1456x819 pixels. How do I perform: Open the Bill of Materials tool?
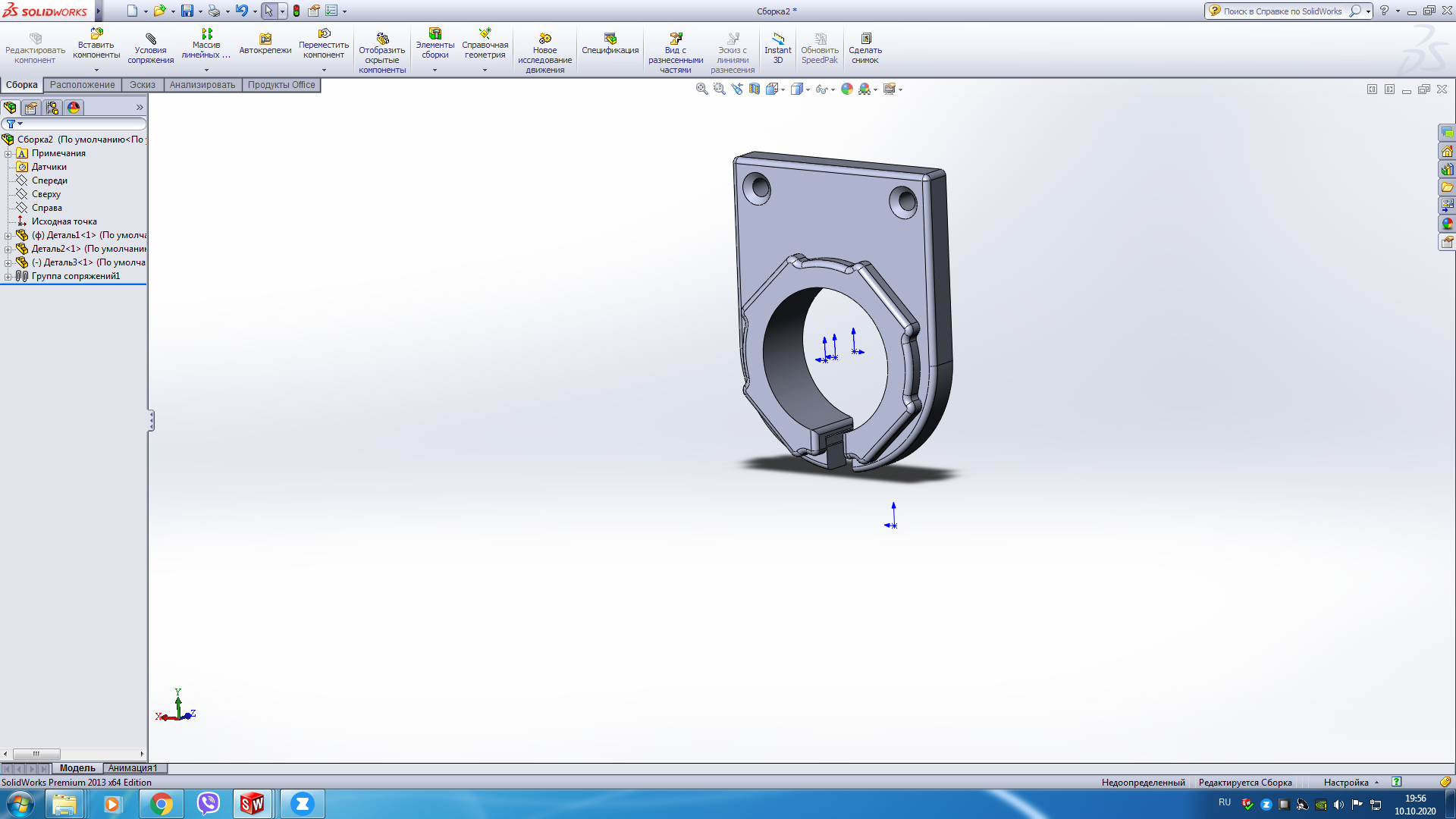click(610, 39)
